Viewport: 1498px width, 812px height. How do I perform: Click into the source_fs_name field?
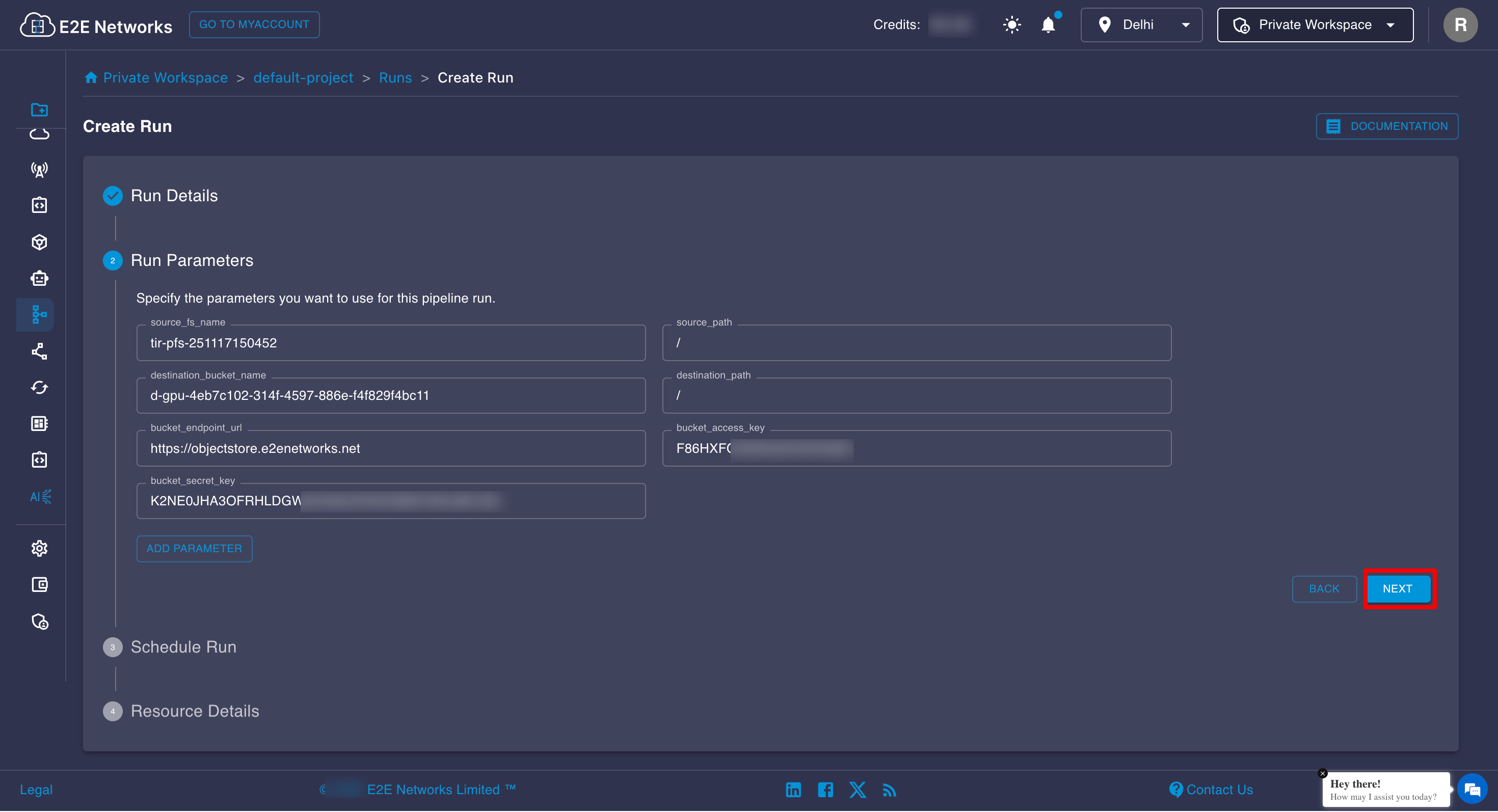click(391, 343)
